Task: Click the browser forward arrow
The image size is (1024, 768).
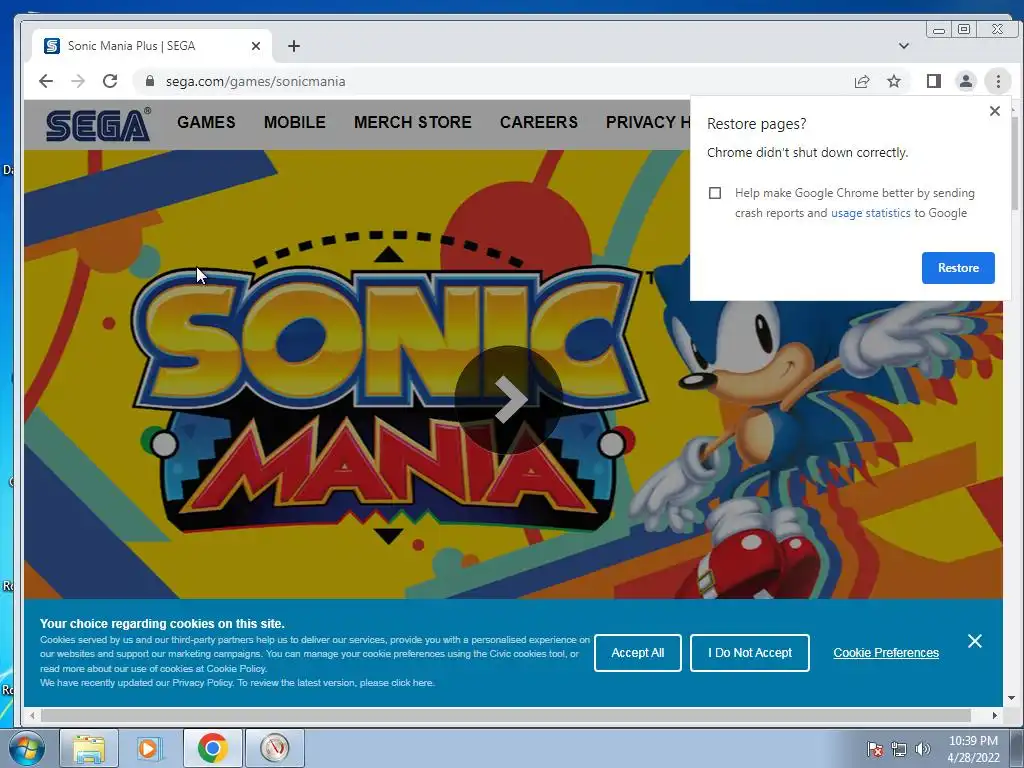Action: (x=78, y=81)
